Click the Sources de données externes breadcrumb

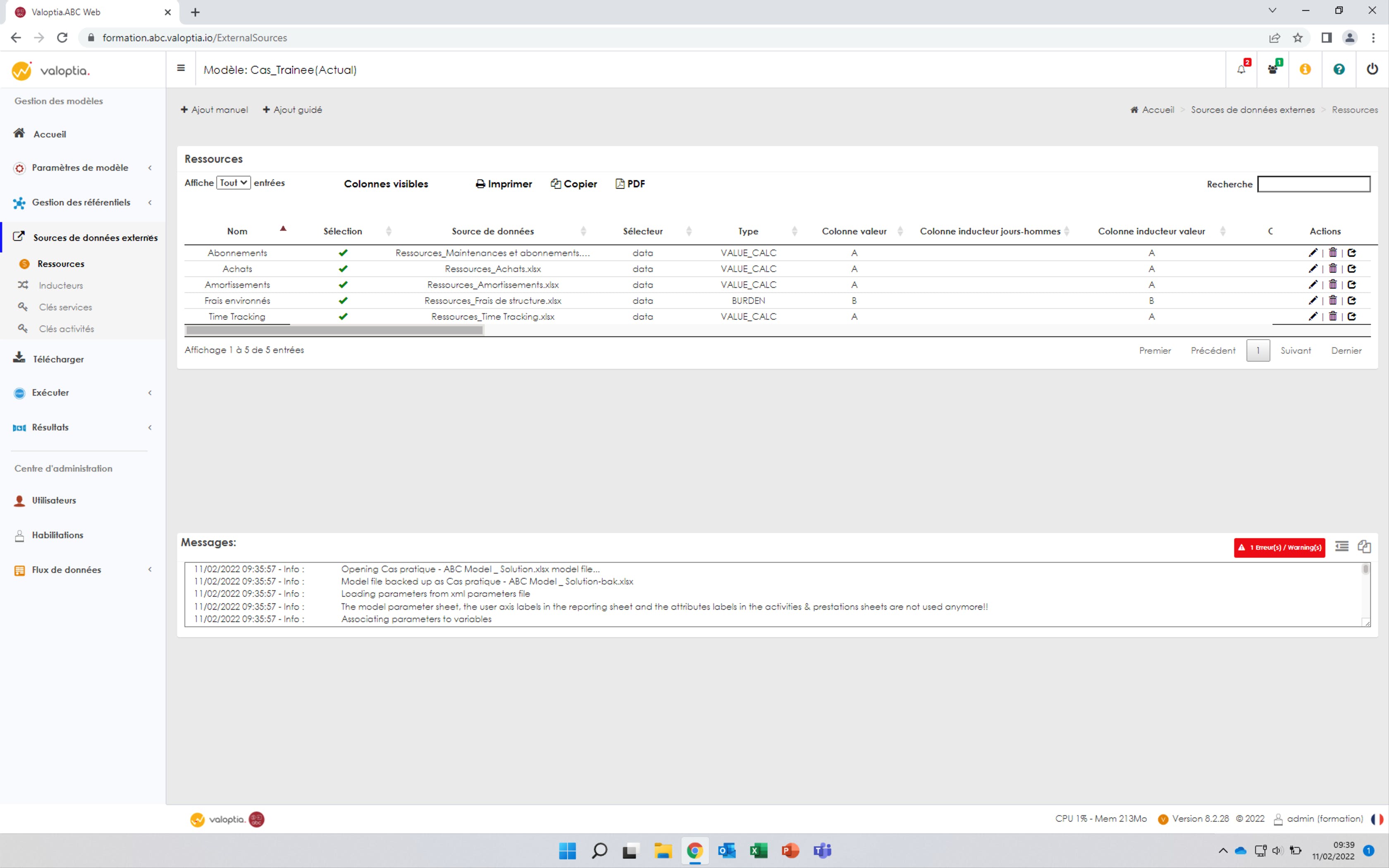pos(1253,110)
